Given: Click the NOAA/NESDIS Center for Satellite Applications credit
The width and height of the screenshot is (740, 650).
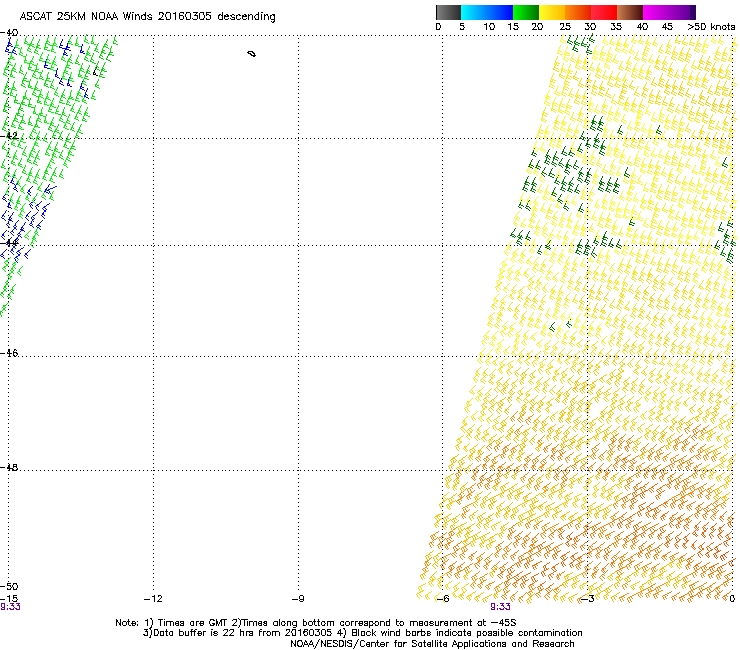Looking at the screenshot, I should (432, 644).
